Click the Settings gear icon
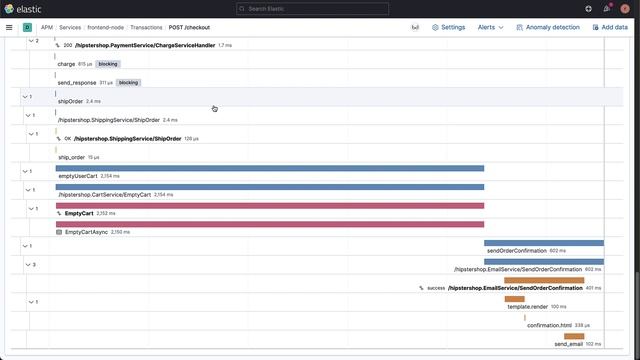 point(435,27)
